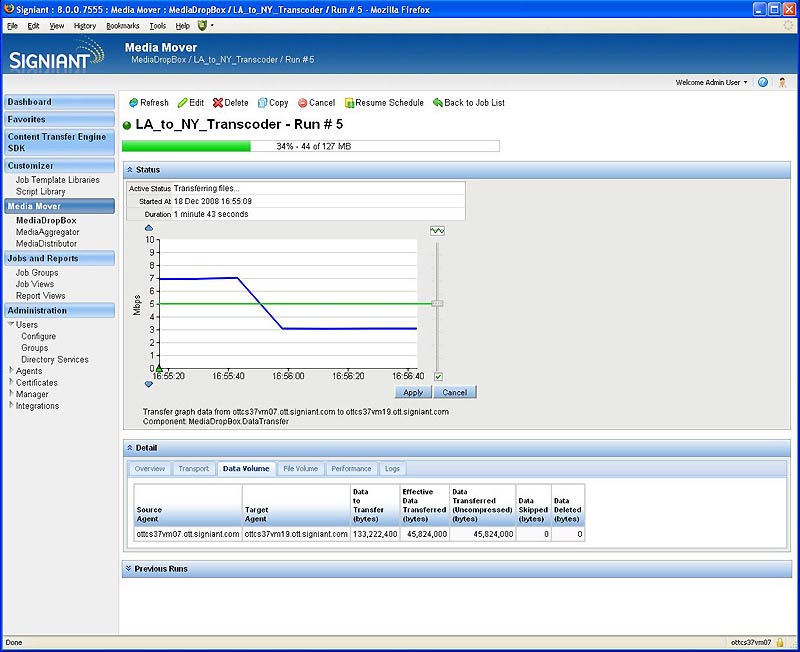Click the padlock icon in the status bar
The image size is (800, 652).
coord(780,642)
